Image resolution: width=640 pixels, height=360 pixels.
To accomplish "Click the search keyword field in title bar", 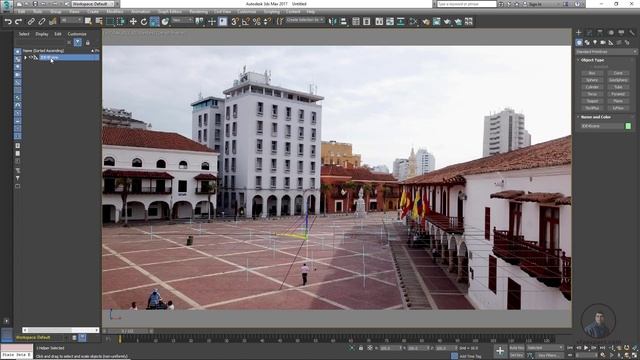I will click(467, 4).
